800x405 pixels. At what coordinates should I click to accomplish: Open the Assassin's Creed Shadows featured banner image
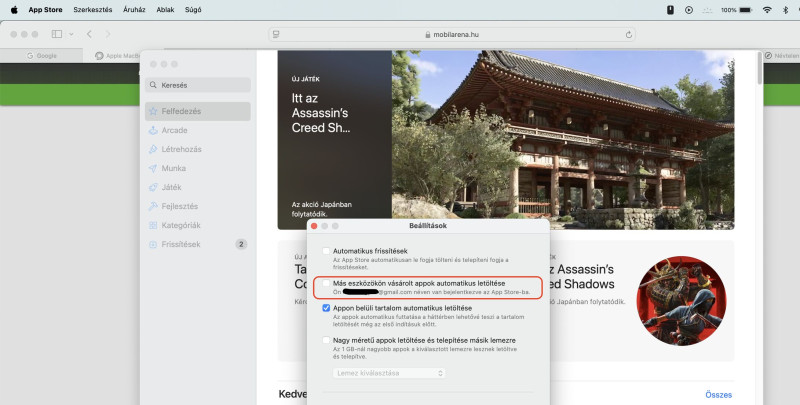(x=563, y=140)
